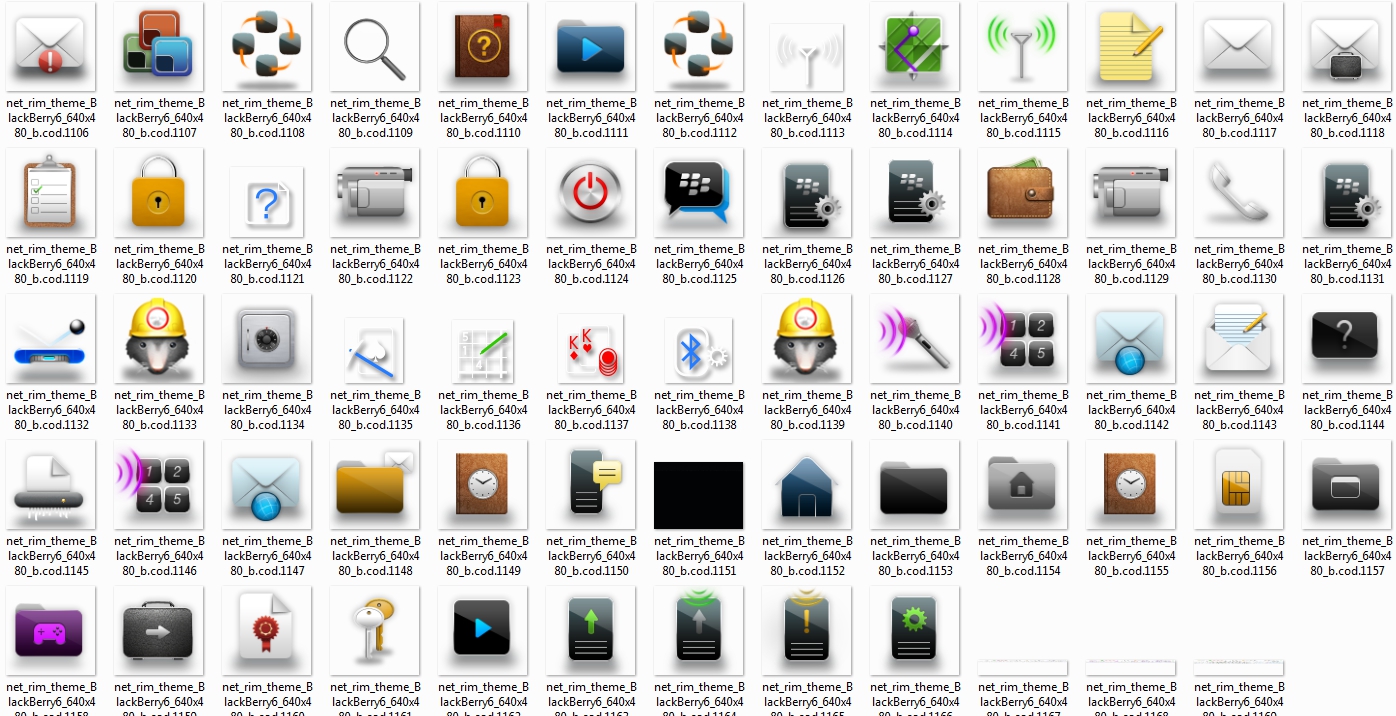Select the document with blue question mark icon
Viewport: 1396px width, 716px height.
267,202
